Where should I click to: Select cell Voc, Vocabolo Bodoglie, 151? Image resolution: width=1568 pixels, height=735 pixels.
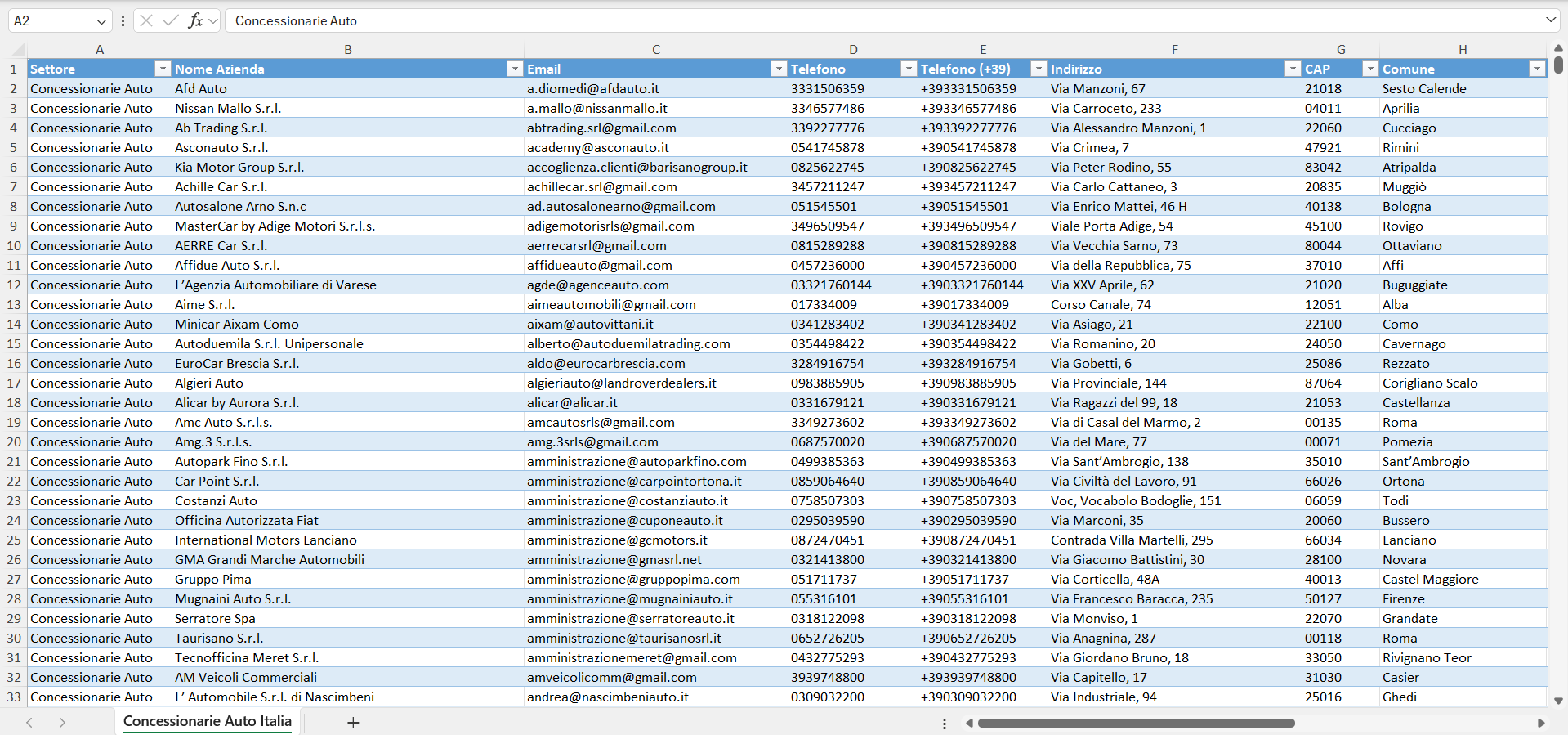[1175, 500]
